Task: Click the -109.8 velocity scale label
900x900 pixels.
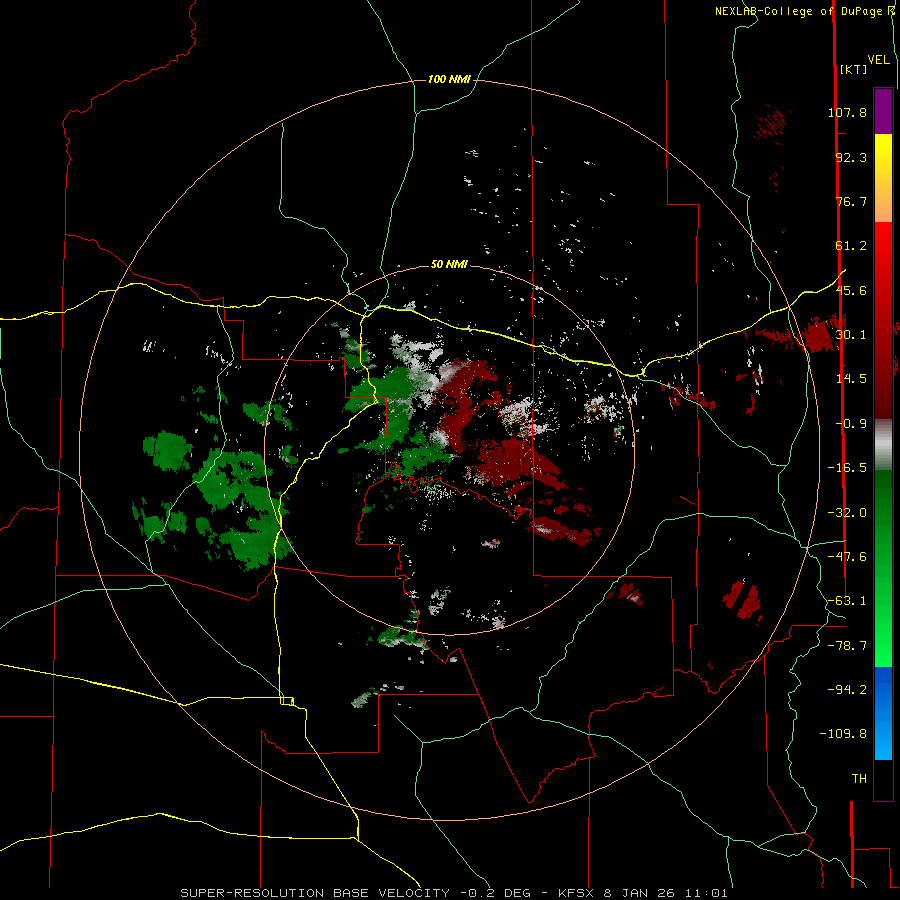Action: pos(843,734)
